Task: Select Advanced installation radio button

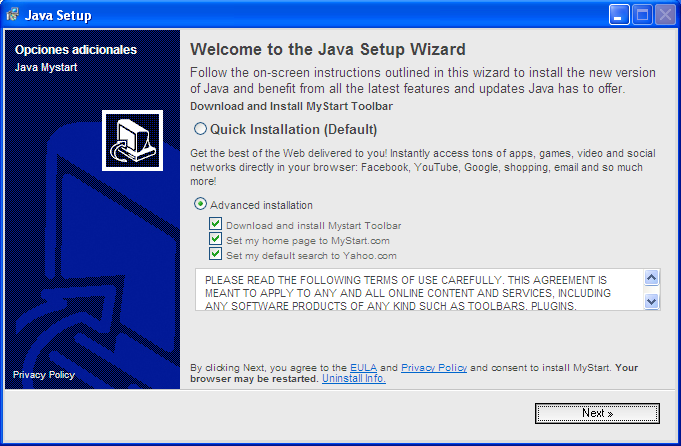Action: coord(200,204)
